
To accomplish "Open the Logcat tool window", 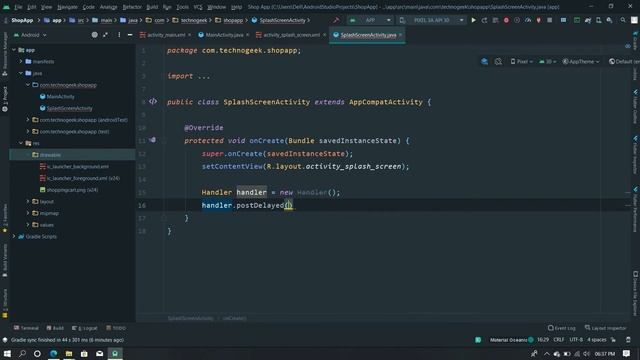I will point(85,328).
